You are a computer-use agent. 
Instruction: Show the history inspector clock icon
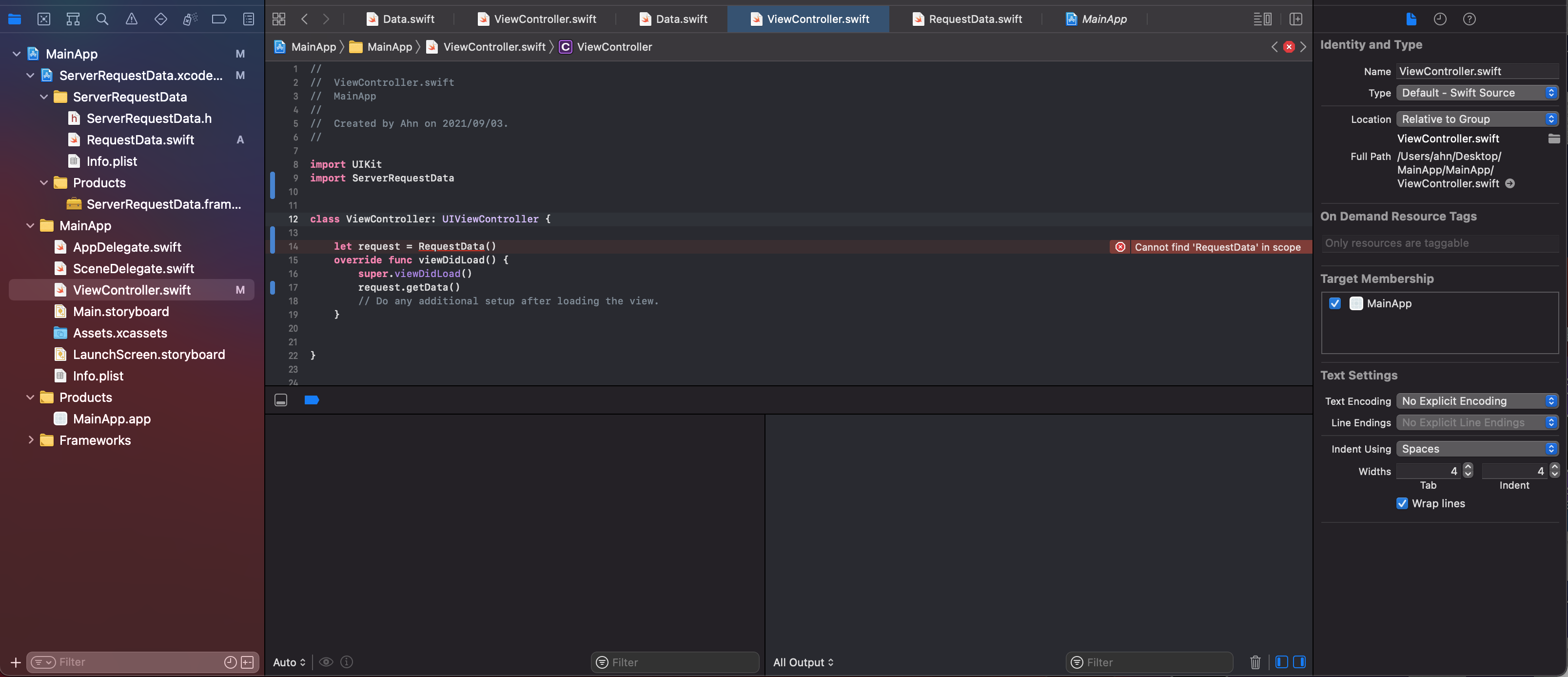click(1440, 19)
